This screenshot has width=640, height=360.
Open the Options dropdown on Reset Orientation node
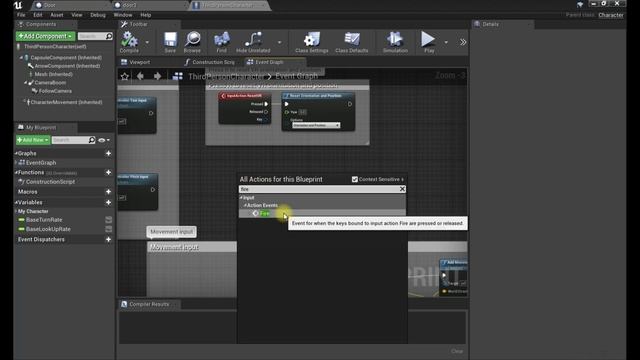pos(316,125)
